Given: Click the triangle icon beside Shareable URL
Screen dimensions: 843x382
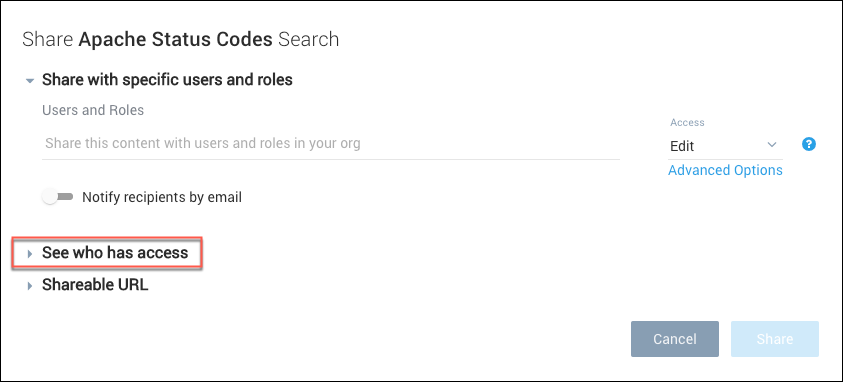Looking at the screenshot, I should click(x=30, y=286).
